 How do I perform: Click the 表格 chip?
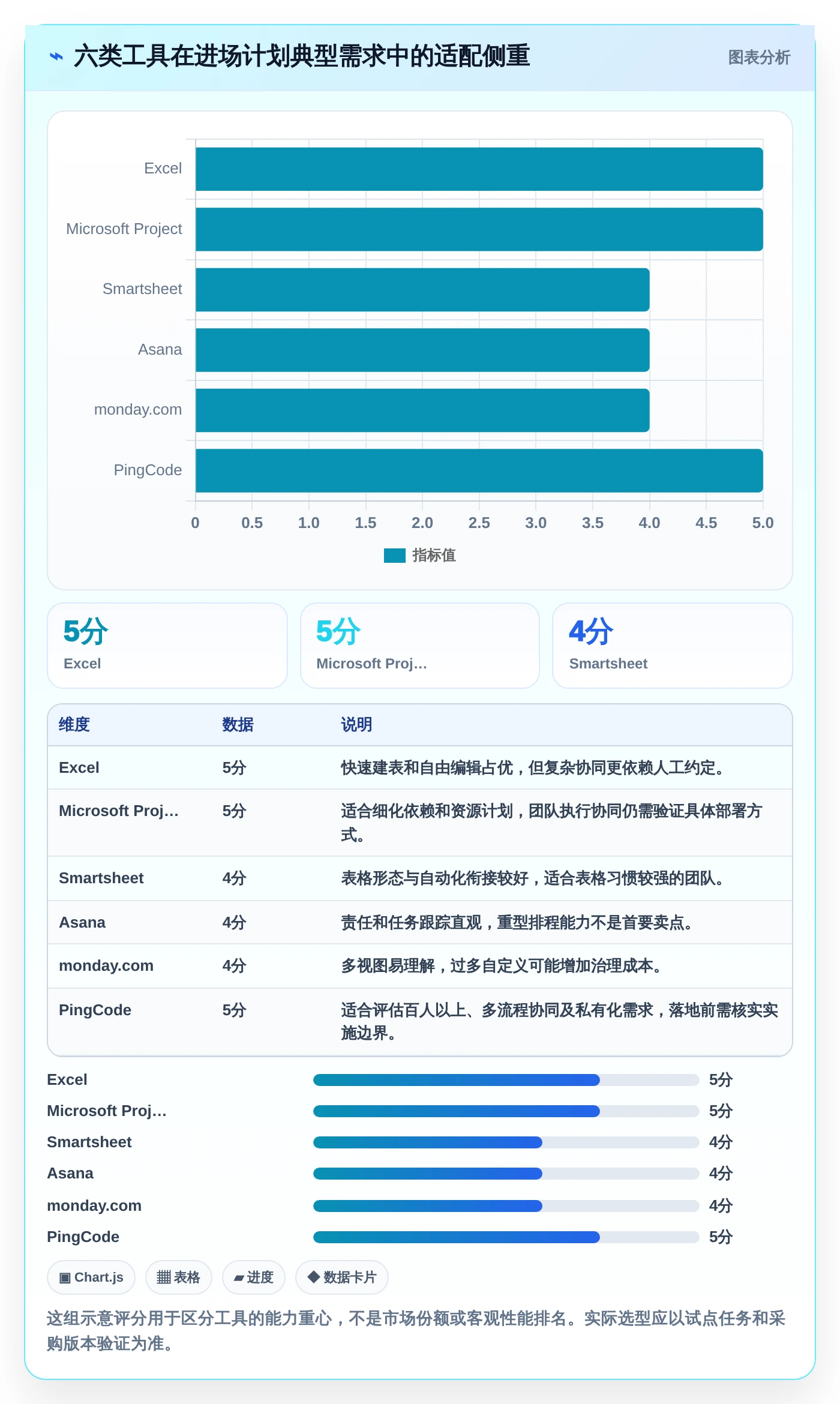coord(179,1277)
